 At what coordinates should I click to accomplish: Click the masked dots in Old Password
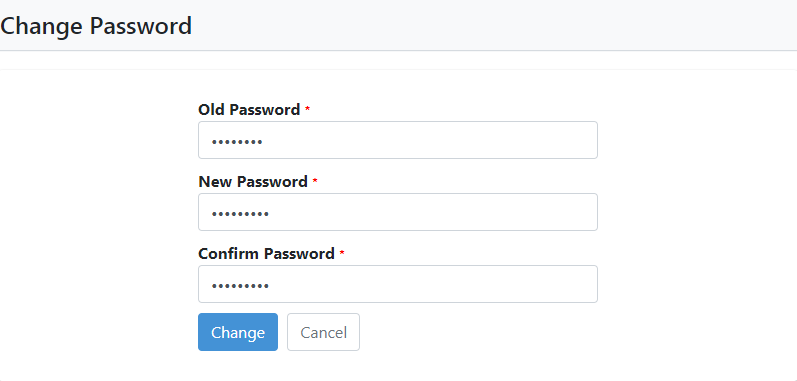[237, 142]
